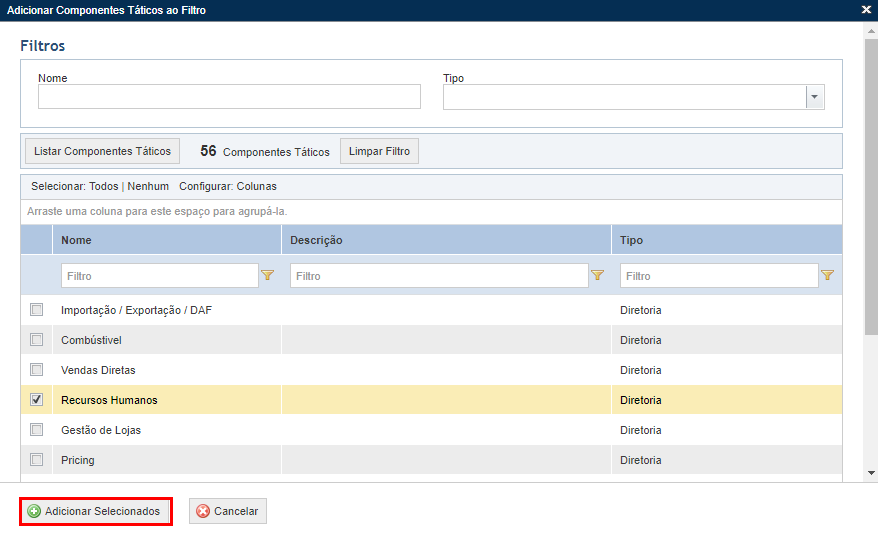Click the filter funnel icon for Tipo column
The image size is (878, 537).
click(828, 275)
